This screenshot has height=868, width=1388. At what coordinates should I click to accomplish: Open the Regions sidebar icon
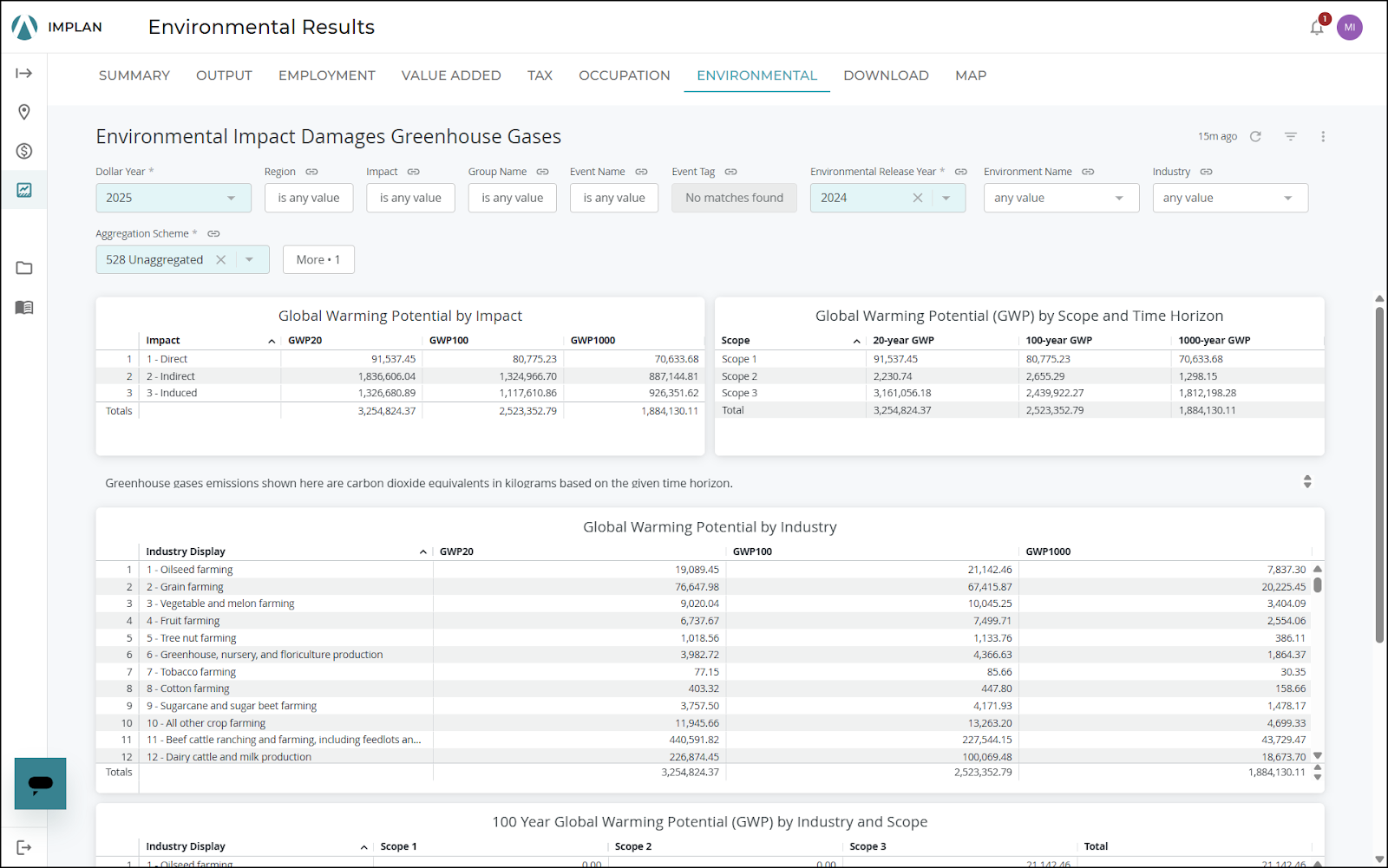[23, 112]
